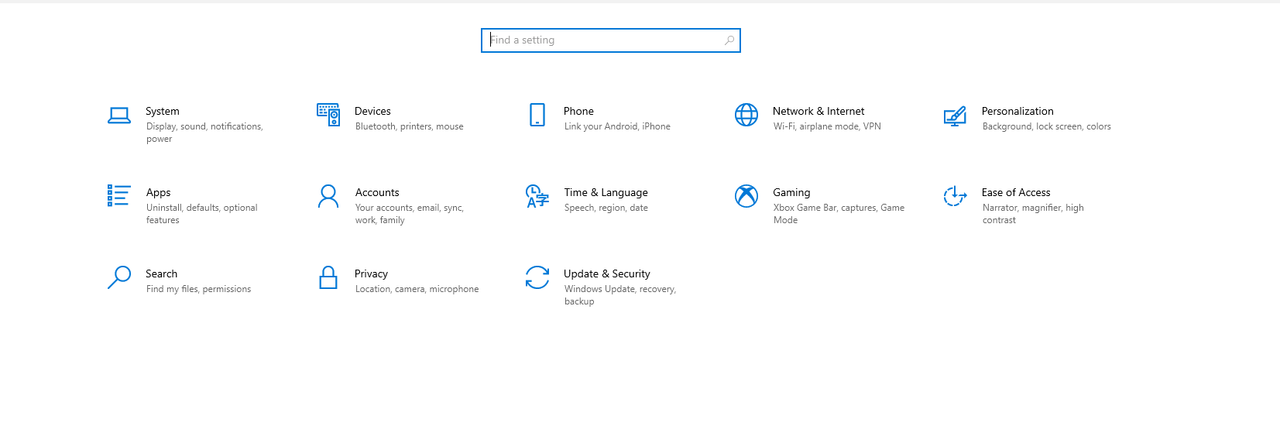Open Time & Language settings title
The image size is (1280, 444).
tap(606, 192)
